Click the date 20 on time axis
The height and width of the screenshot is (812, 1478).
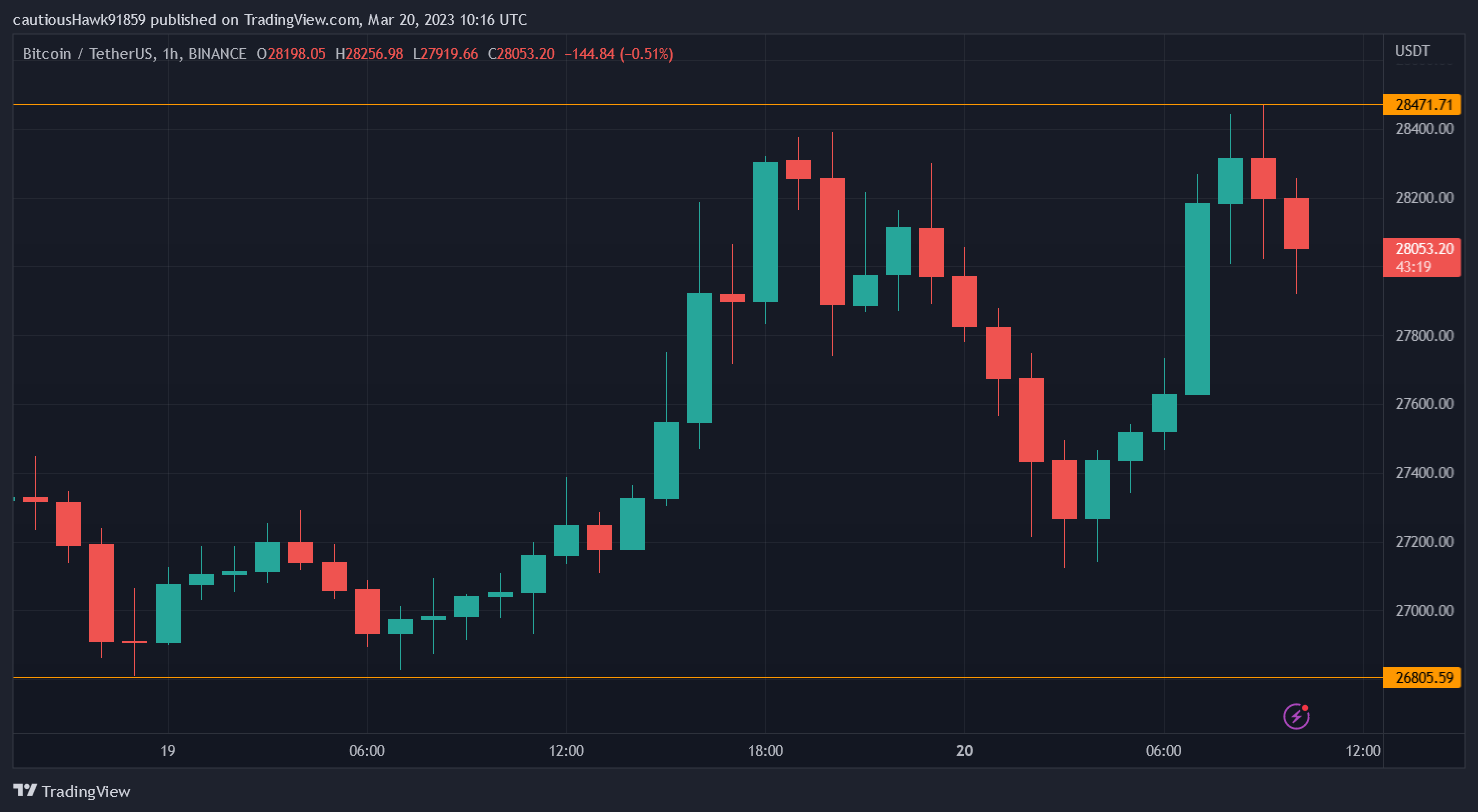[x=964, y=750]
